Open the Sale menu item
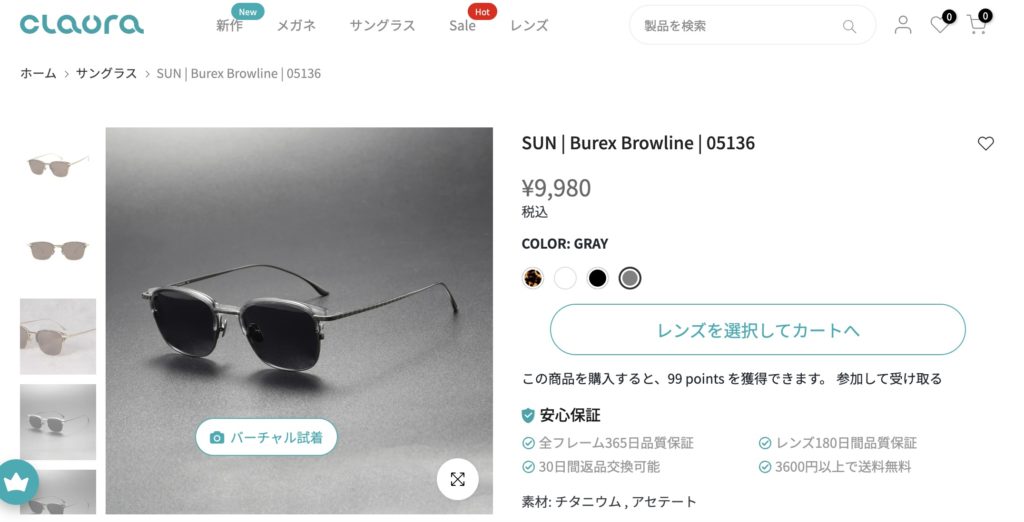1024x522 pixels. [x=462, y=25]
